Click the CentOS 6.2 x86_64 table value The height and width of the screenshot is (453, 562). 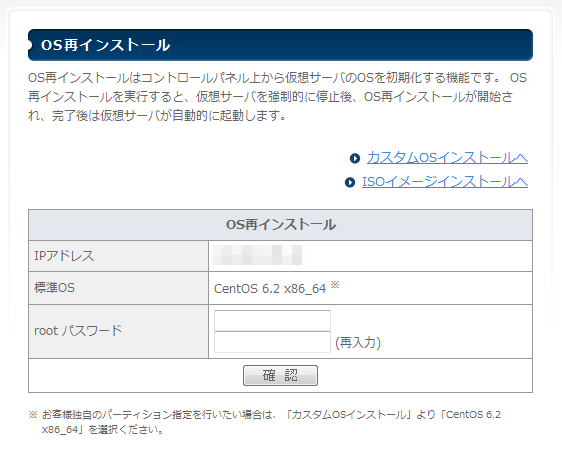pyautogui.click(x=270, y=289)
